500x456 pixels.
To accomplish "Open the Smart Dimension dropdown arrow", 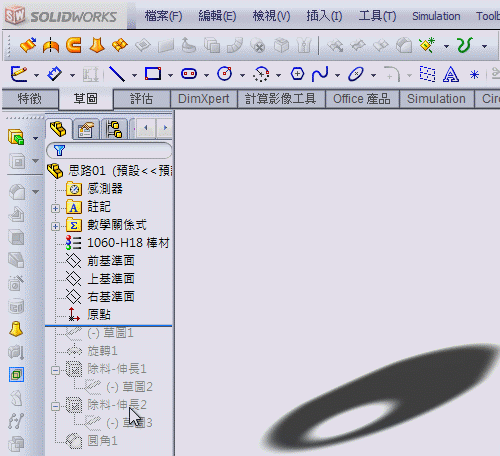I will [72, 75].
